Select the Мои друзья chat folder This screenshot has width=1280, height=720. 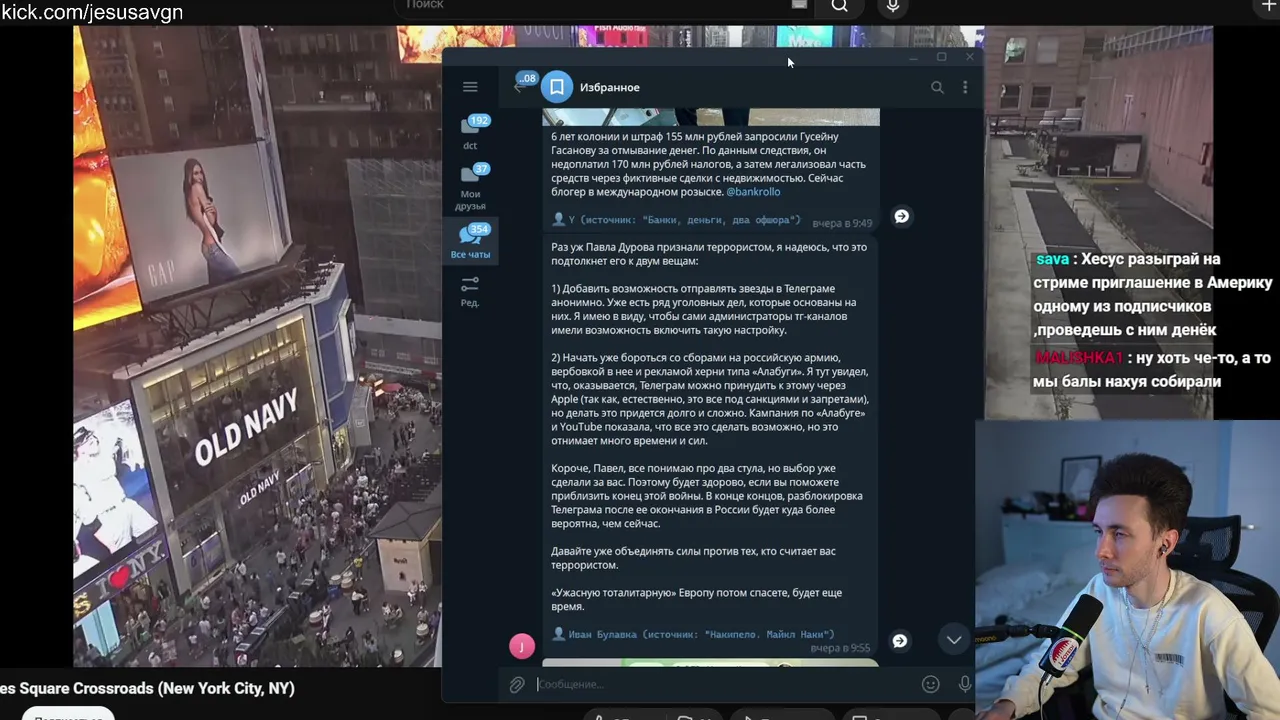470,187
